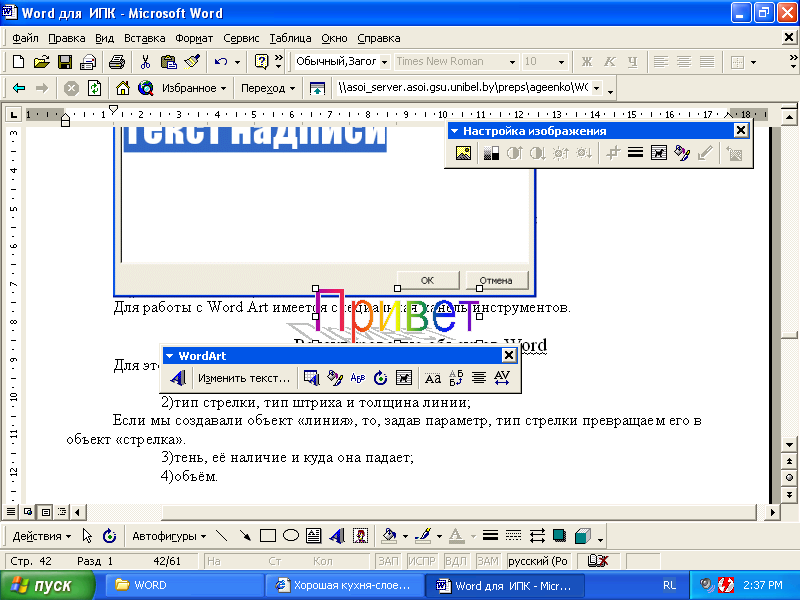Open Вставка menu

(x=144, y=38)
